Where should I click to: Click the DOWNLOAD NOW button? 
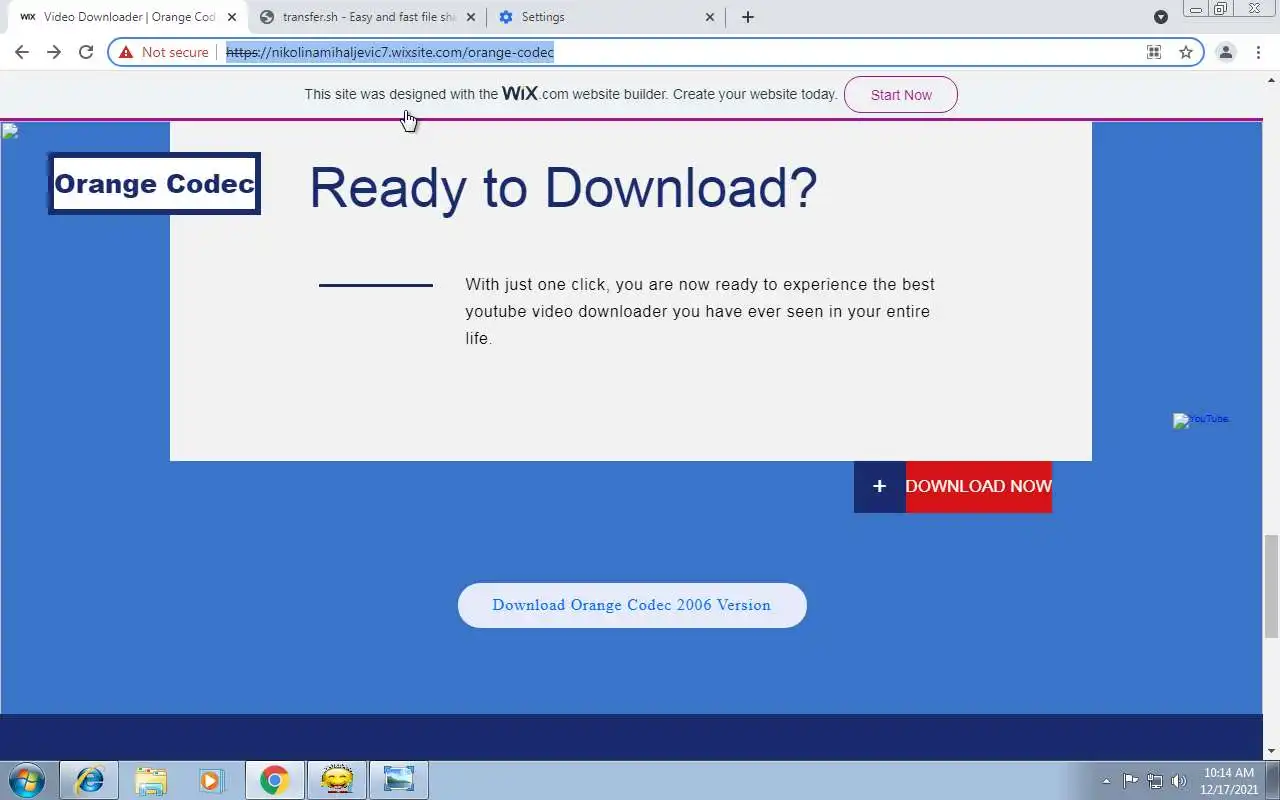tap(978, 487)
